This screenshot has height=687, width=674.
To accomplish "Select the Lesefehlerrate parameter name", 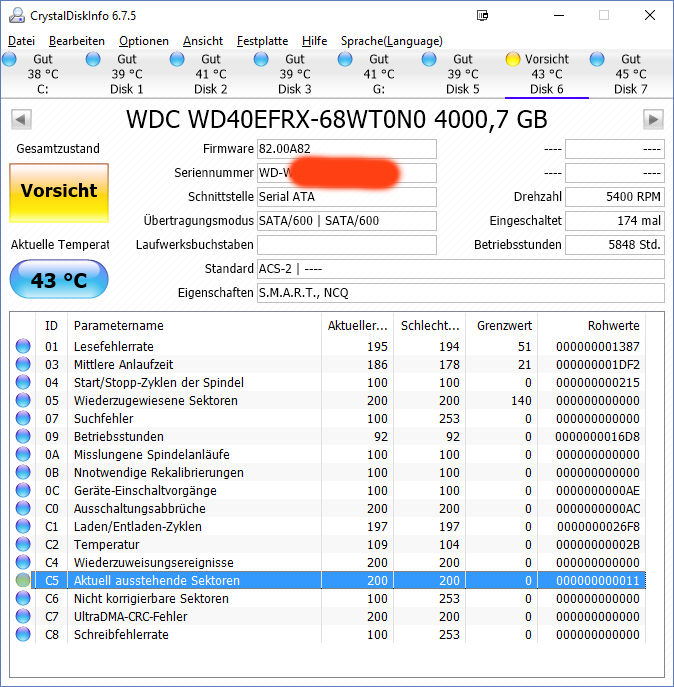I will [114, 347].
